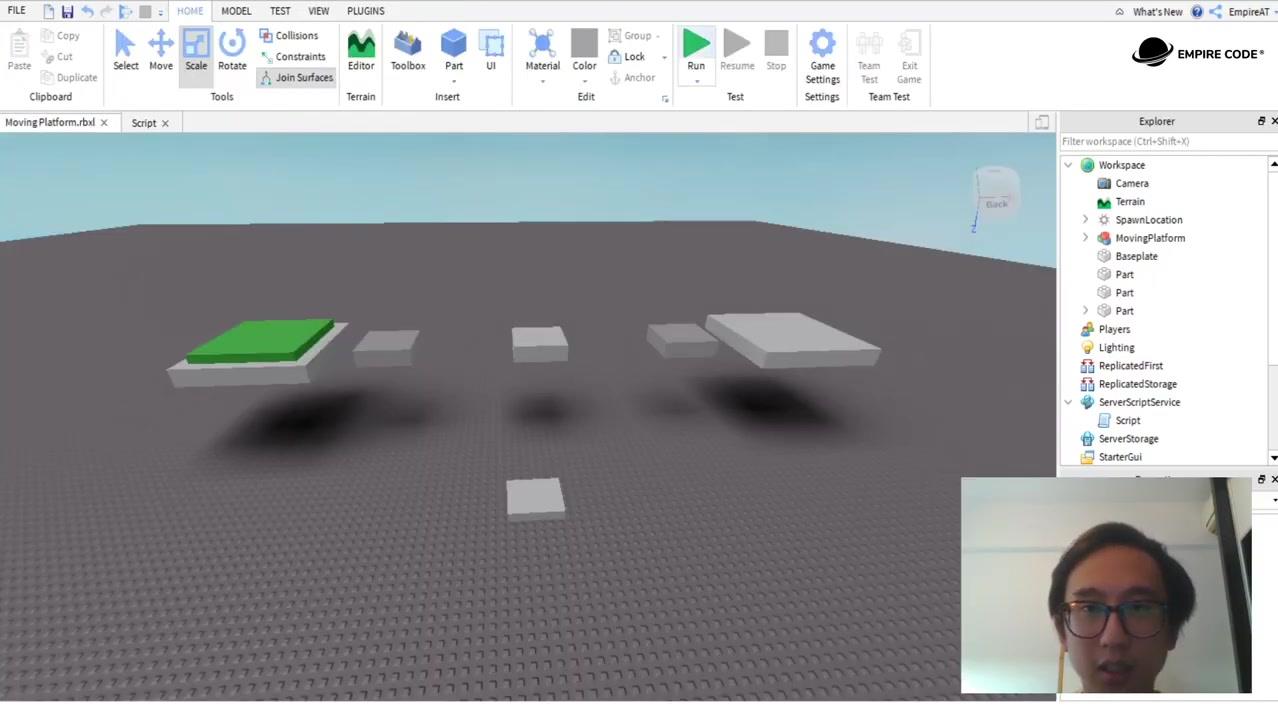Expand the SpawnLocation tree item
The width and height of the screenshot is (1278, 720).
click(x=1085, y=220)
